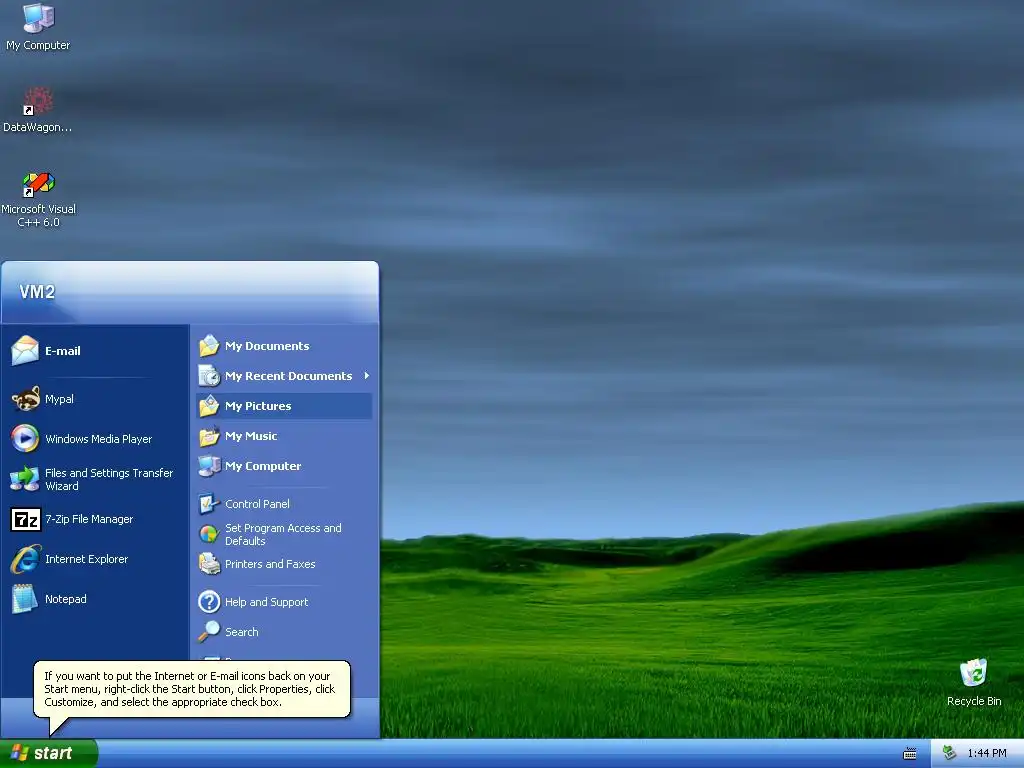Expand My Recent Documents submenu arrow
Viewport: 1024px width, 768px height.
366,376
